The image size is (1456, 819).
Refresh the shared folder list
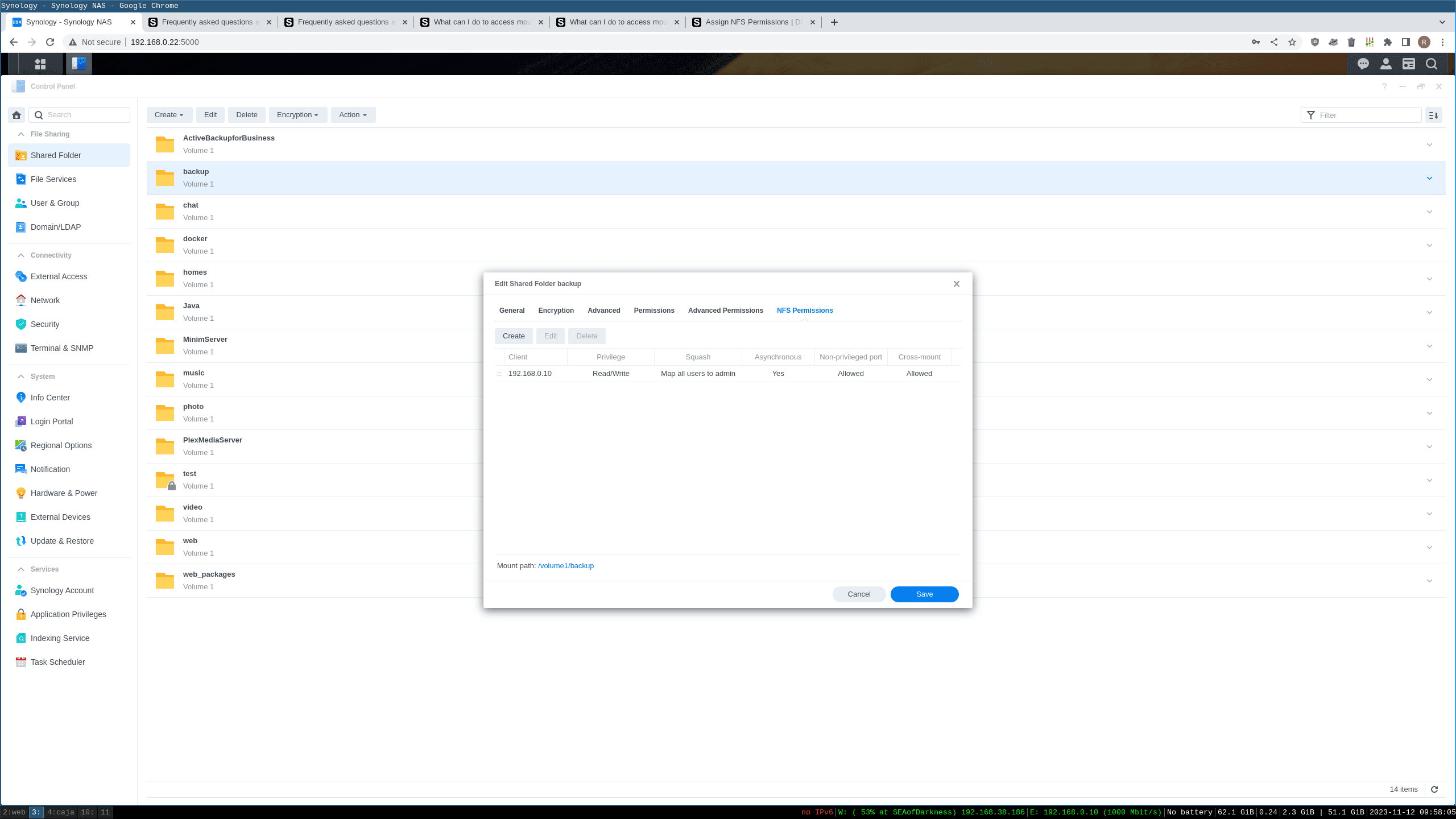[x=1434, y=789]
